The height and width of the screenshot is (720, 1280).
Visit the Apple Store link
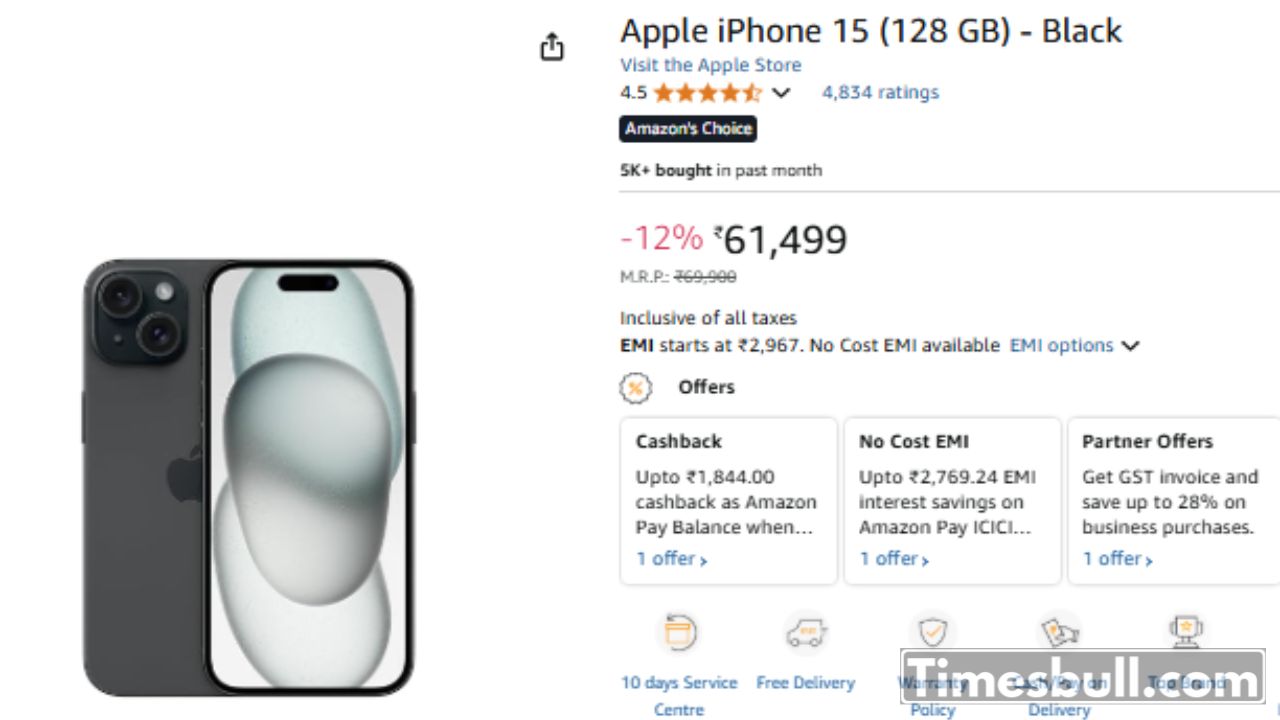coord(710,65)
